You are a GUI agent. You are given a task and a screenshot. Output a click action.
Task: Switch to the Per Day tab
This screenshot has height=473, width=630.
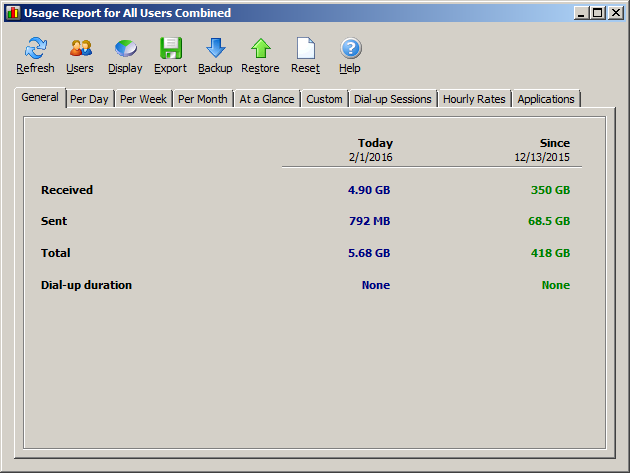pos(89,99)
